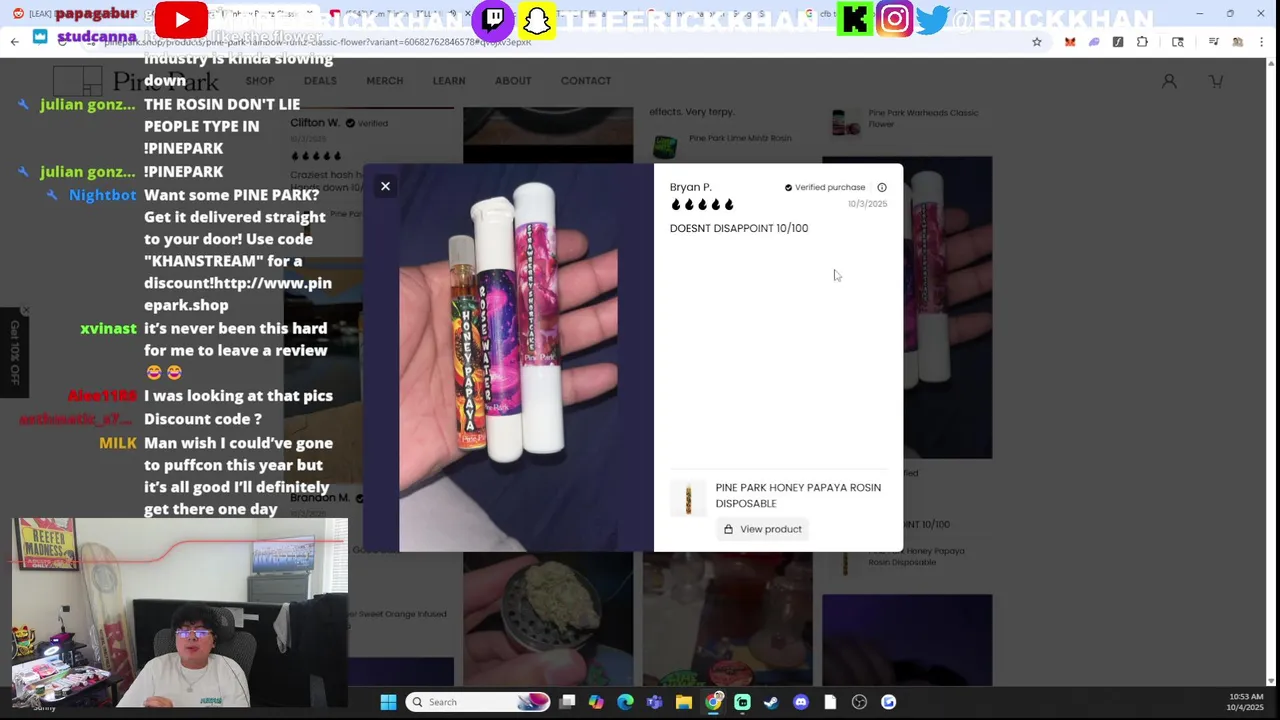Click the large review photo of three vape tubes
1280x720 pixels.
(x=508, y=357)
